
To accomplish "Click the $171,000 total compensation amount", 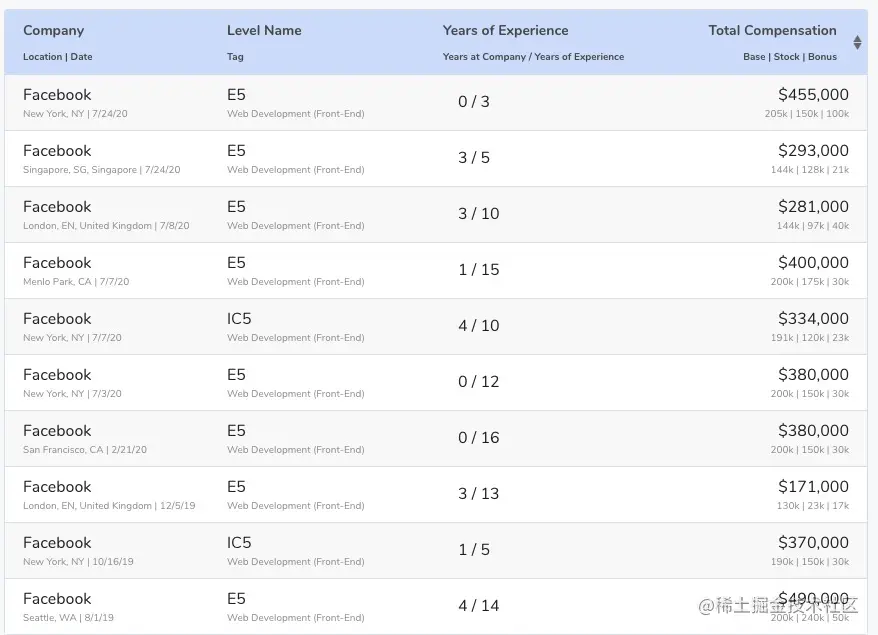I will tap(813, 487).
